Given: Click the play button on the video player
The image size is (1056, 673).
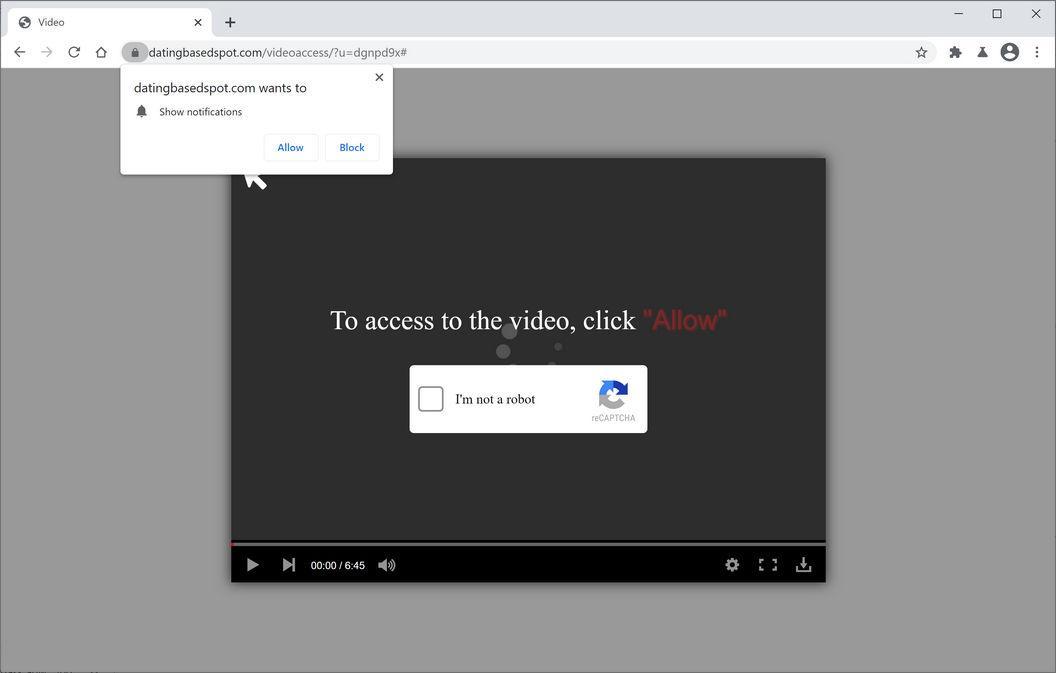Looking at the screenshot, I should pos(251,565).
